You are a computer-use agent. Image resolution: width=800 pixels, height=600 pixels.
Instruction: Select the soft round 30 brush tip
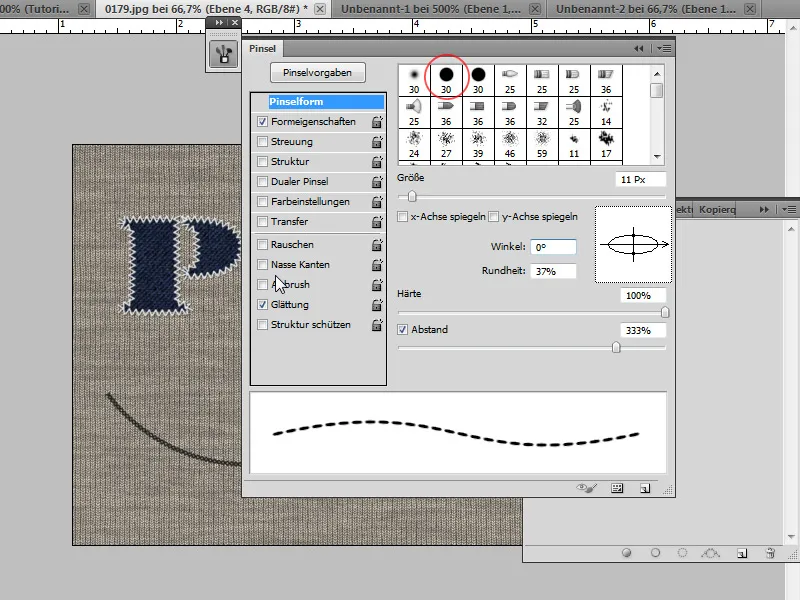click(414, 80)
